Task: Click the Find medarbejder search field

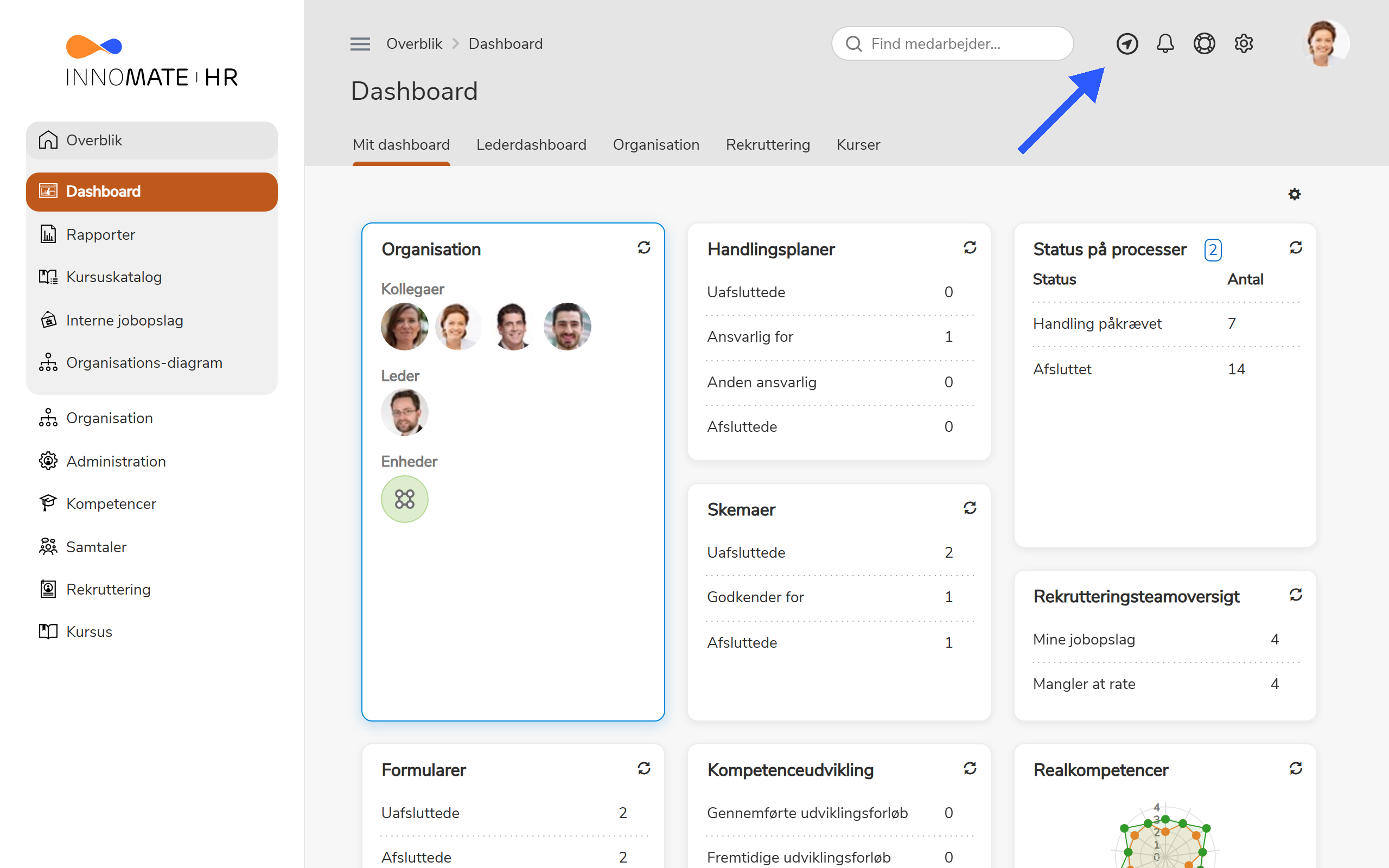Action: click(x=952, y=43)
